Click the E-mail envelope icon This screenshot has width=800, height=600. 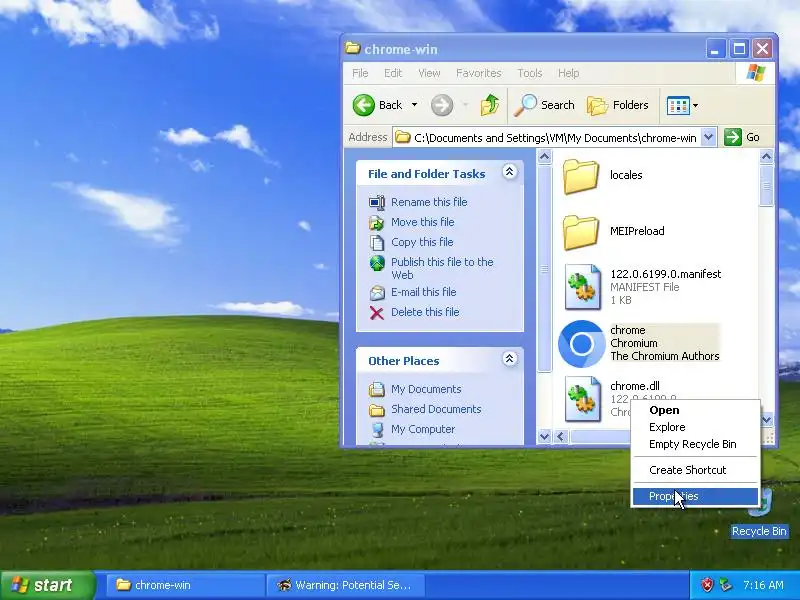click(x=377, y=292)
